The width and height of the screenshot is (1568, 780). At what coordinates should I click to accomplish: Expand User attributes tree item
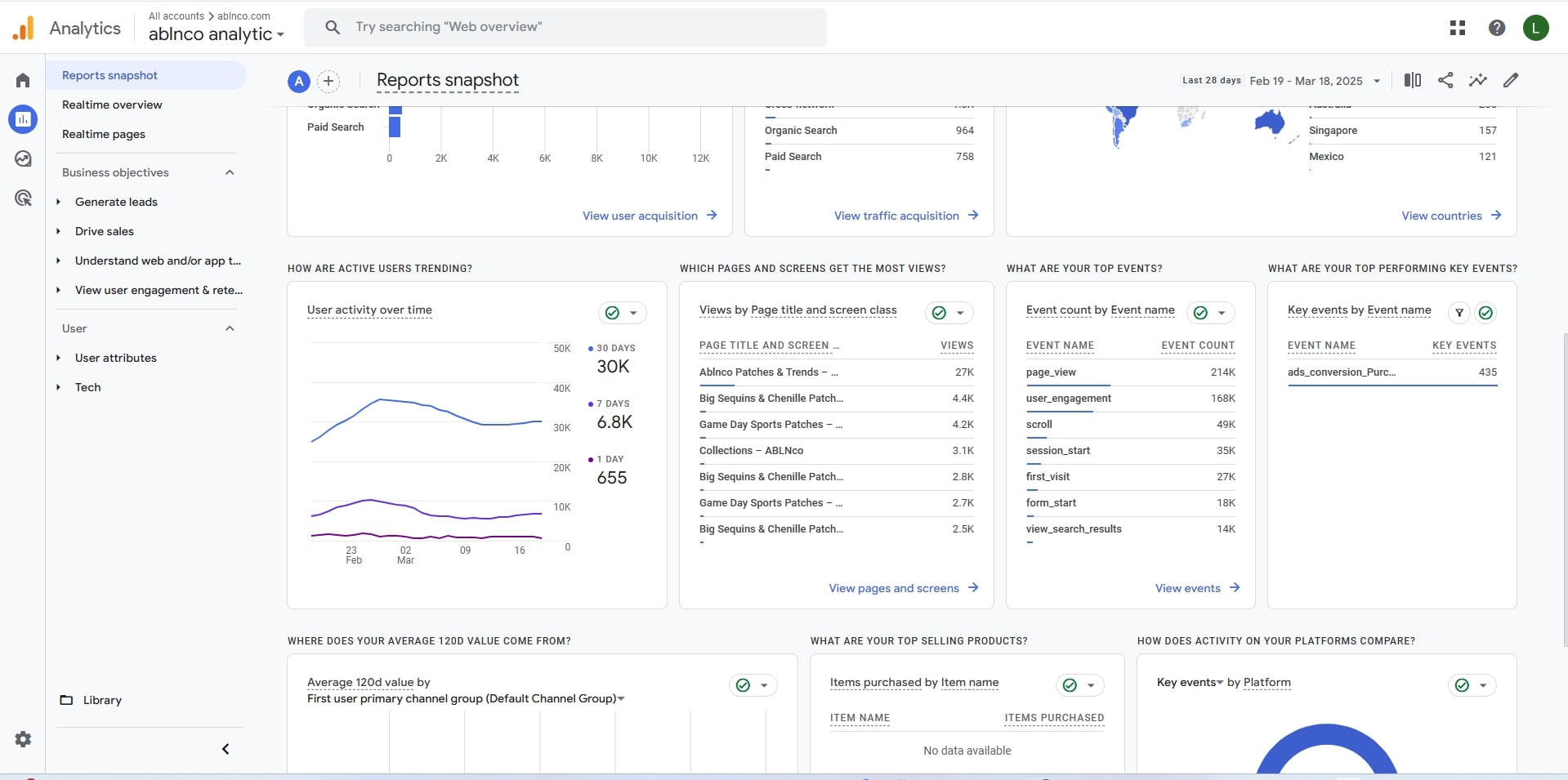point(58,358)
